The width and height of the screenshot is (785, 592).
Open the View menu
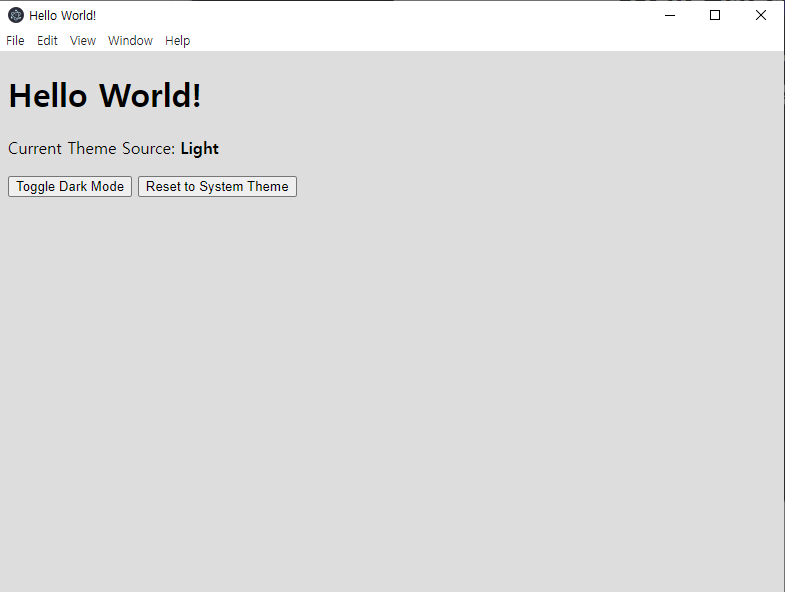pyautogui.click(x=83, y=41)
